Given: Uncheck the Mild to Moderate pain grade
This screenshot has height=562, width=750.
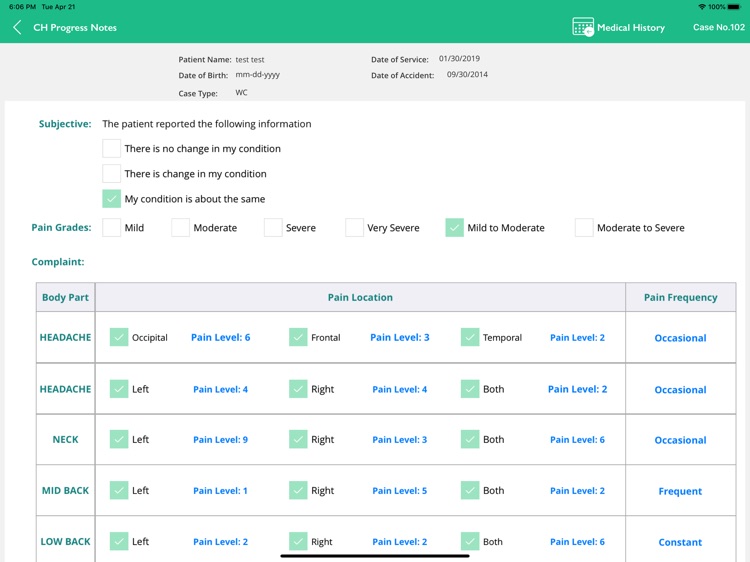Looking at the screenshot, I should 455,228.
